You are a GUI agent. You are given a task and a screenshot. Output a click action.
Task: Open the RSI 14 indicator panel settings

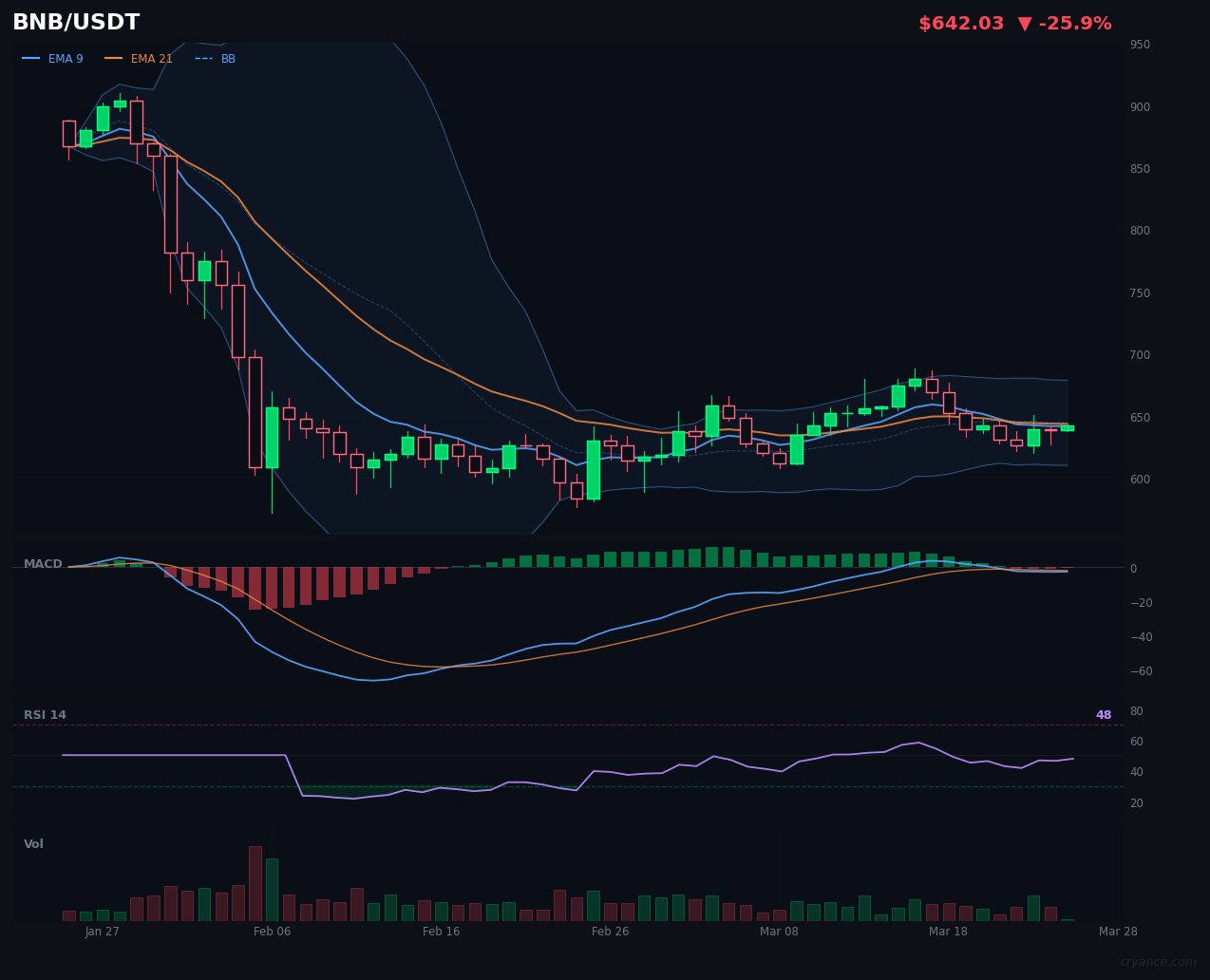point(45,714)
